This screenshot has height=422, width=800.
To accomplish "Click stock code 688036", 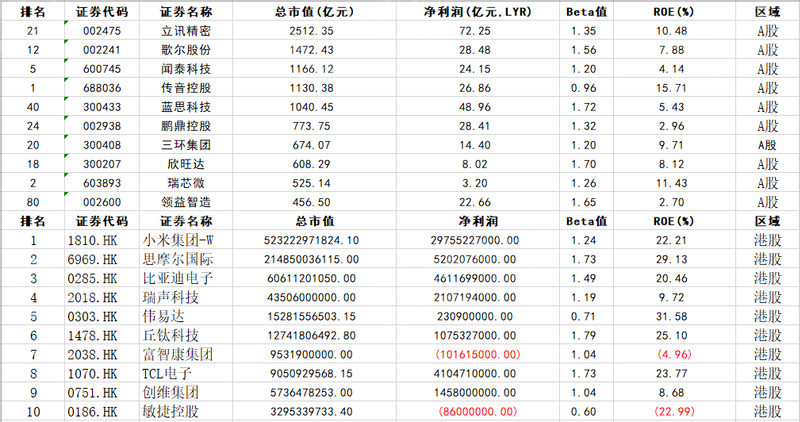I will point(102,88).
